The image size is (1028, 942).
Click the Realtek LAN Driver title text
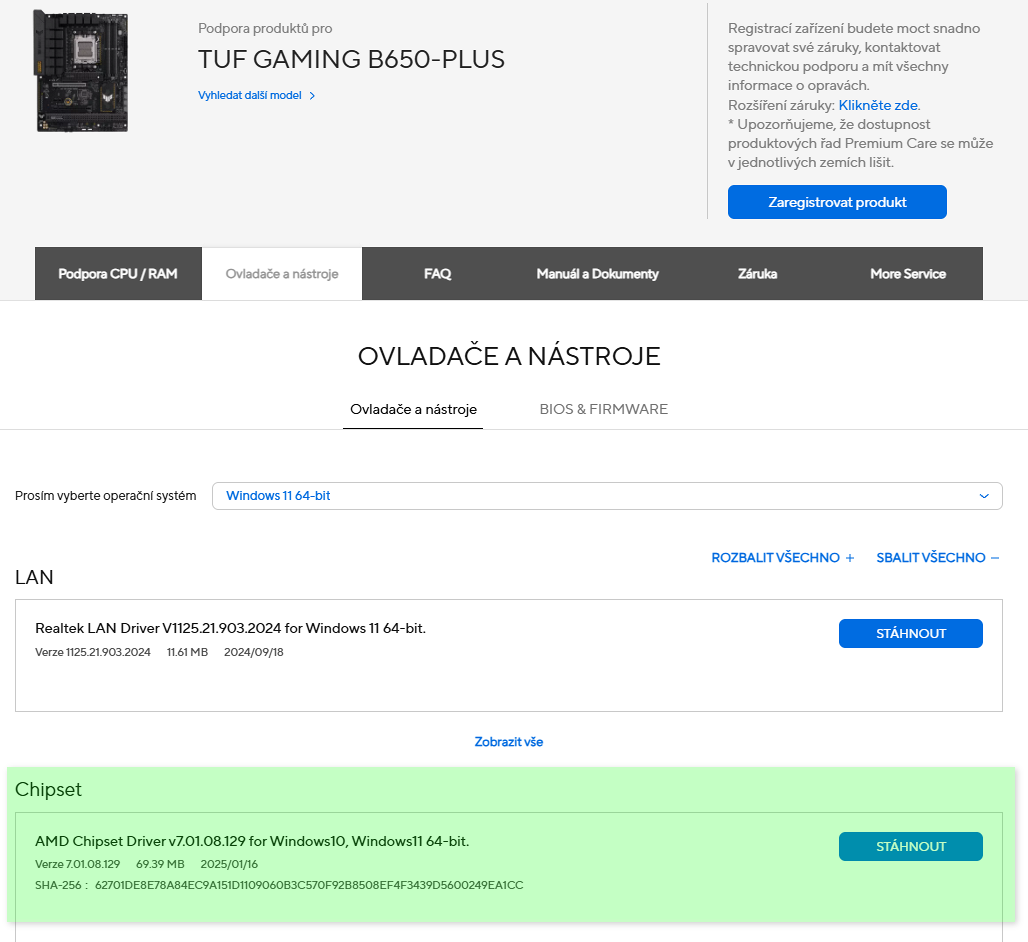click(230, 629)
